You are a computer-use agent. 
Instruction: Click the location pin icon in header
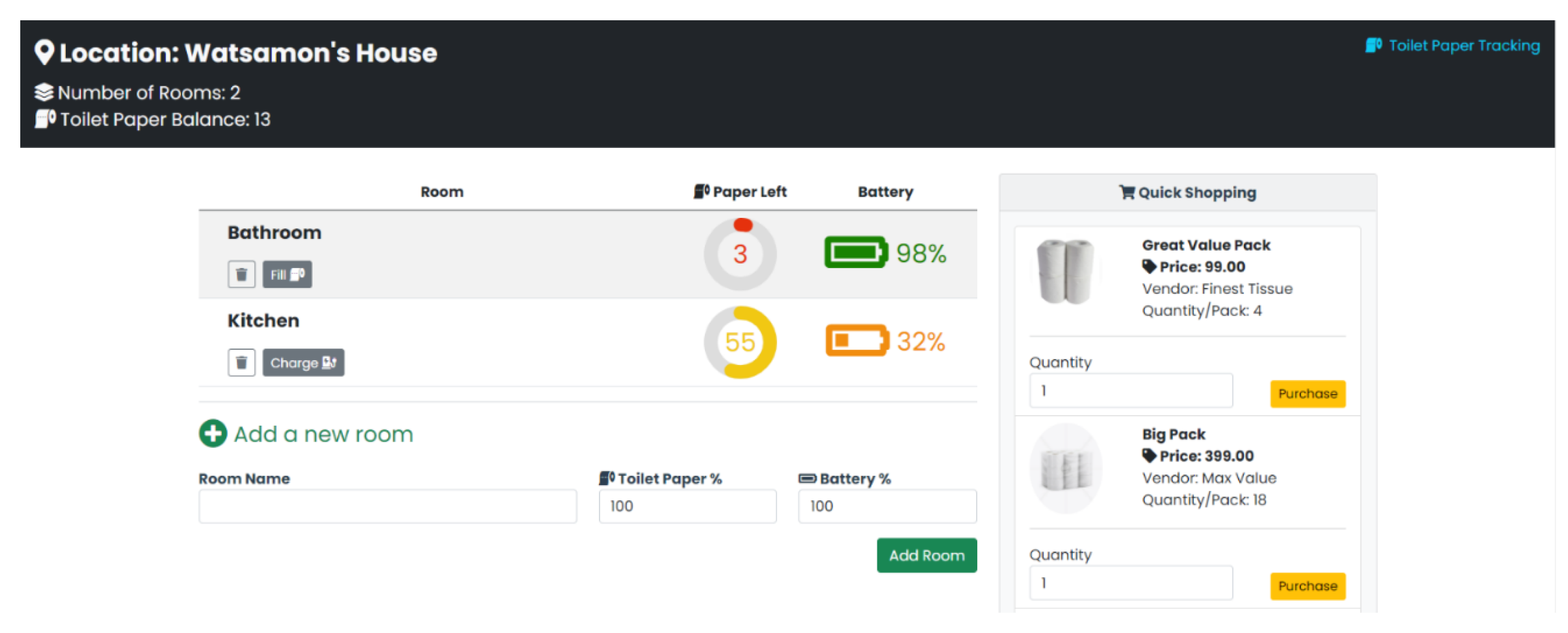click(45, 53)
